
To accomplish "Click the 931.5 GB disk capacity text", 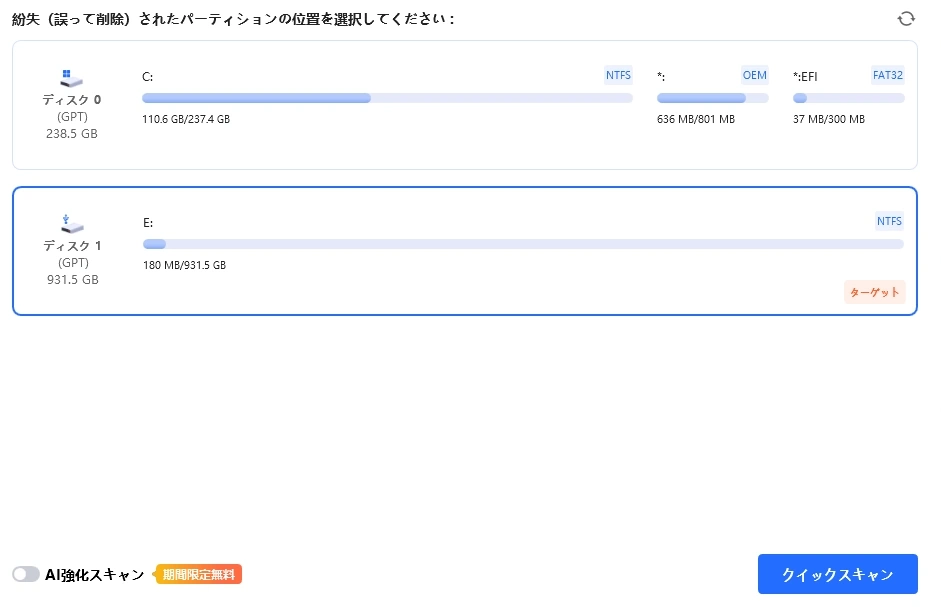I will (73, 279).
